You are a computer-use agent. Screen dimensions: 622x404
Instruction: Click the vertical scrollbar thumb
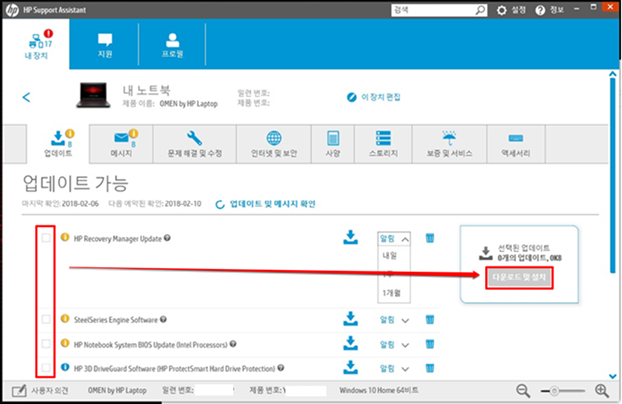click(612, 176)
